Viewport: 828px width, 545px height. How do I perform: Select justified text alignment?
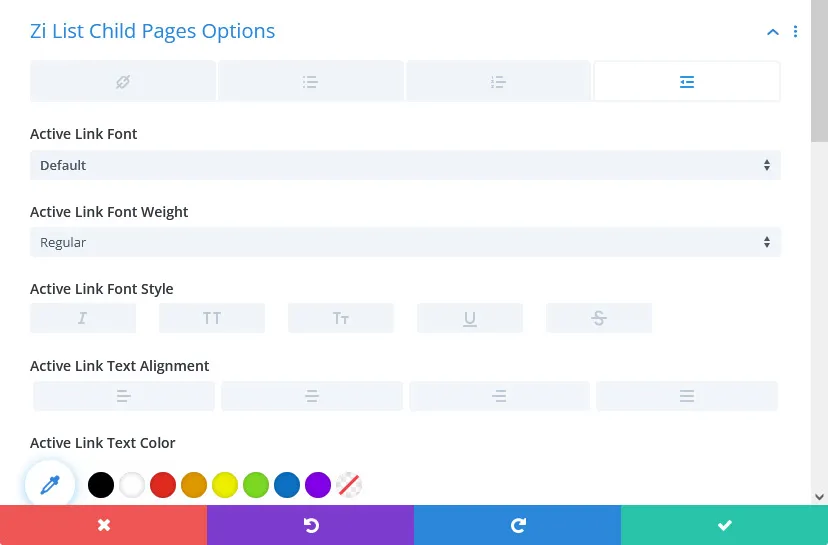click(687, 396)
